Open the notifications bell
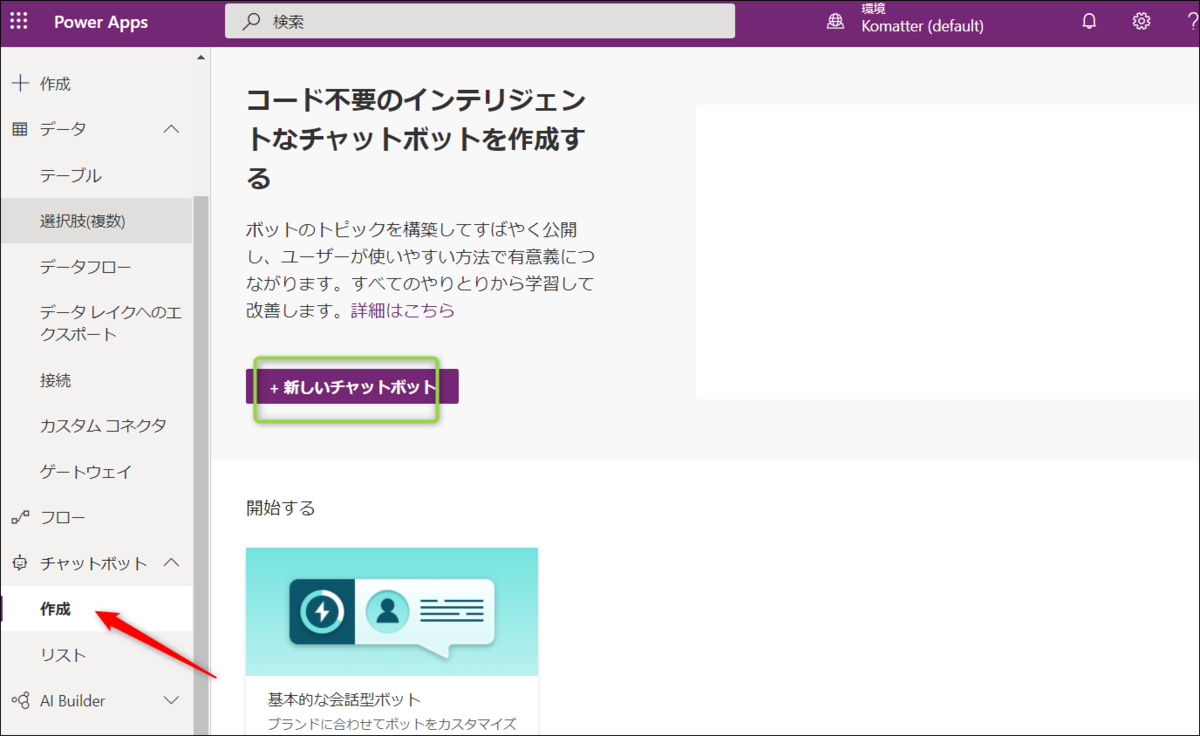The image size is (1200, 736). coord(1090,21)
